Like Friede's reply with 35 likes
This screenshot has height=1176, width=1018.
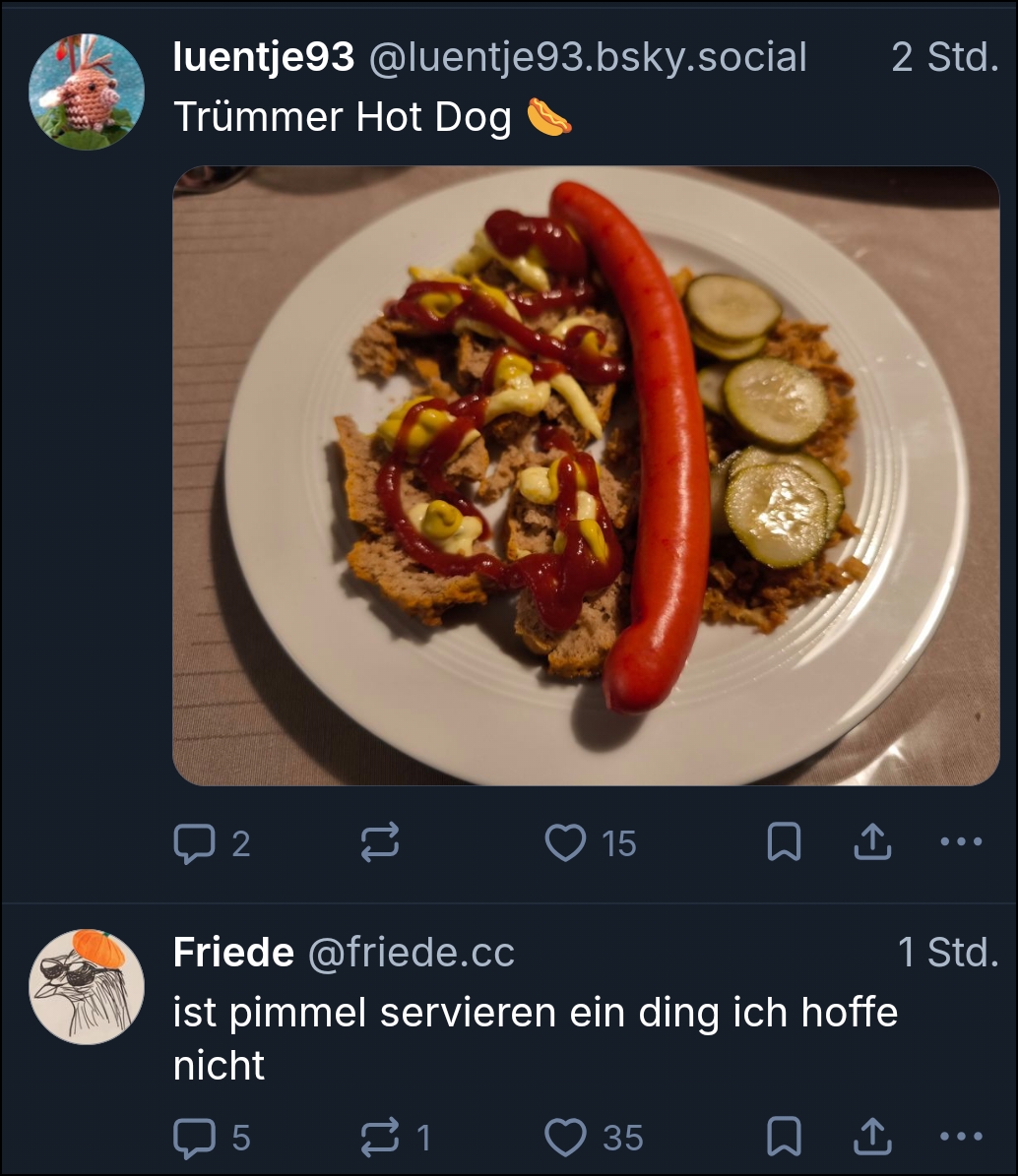(x=565, y=1138)
